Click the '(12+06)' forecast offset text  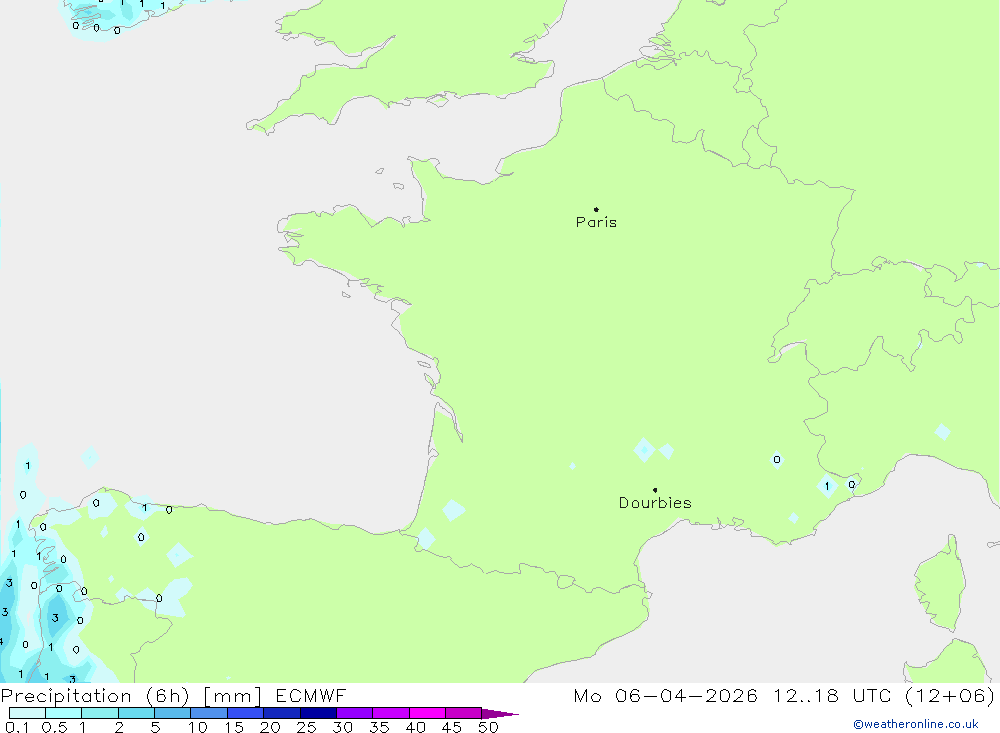(x=950, y=695)
